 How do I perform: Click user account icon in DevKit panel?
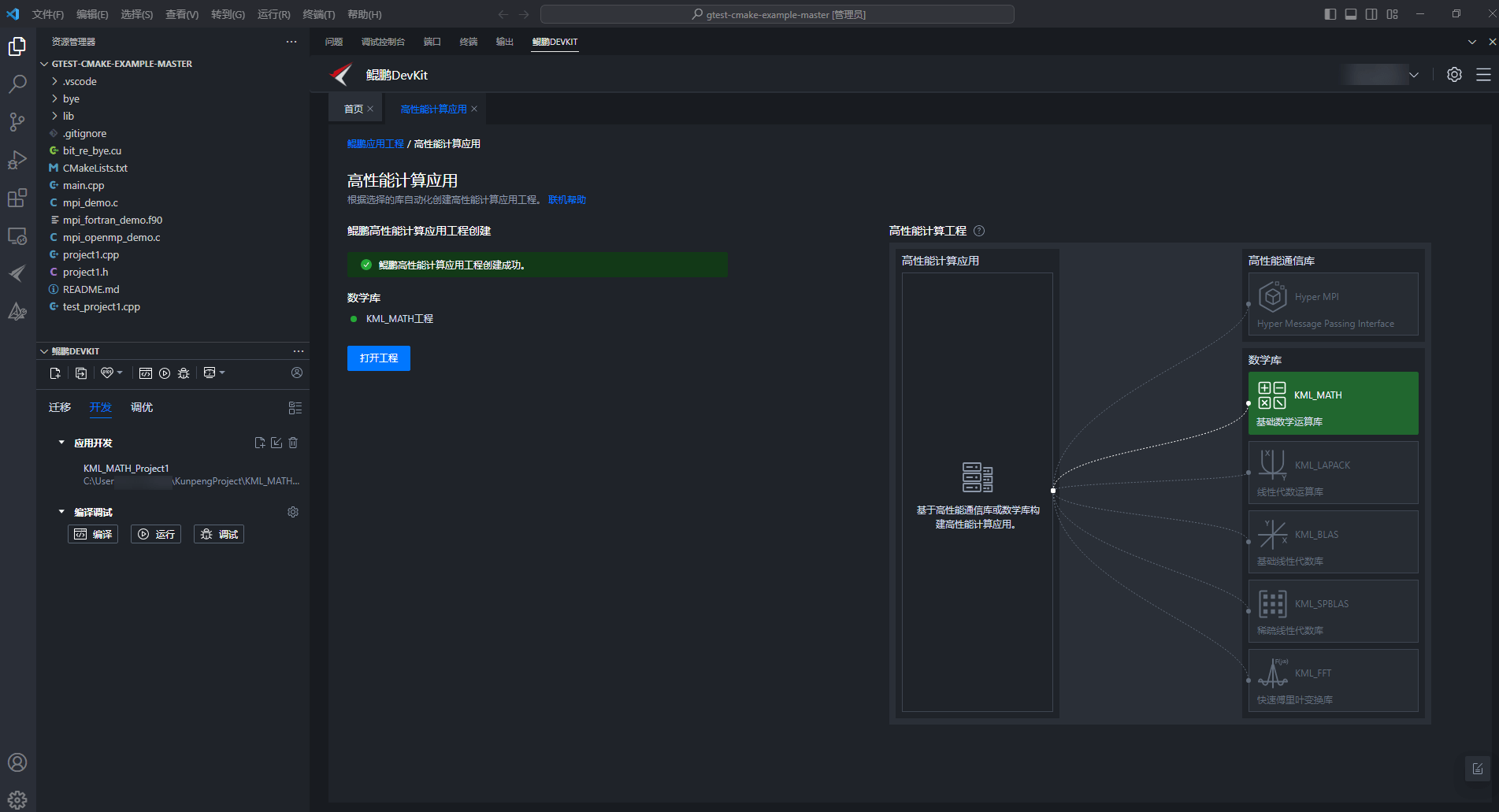297,373
